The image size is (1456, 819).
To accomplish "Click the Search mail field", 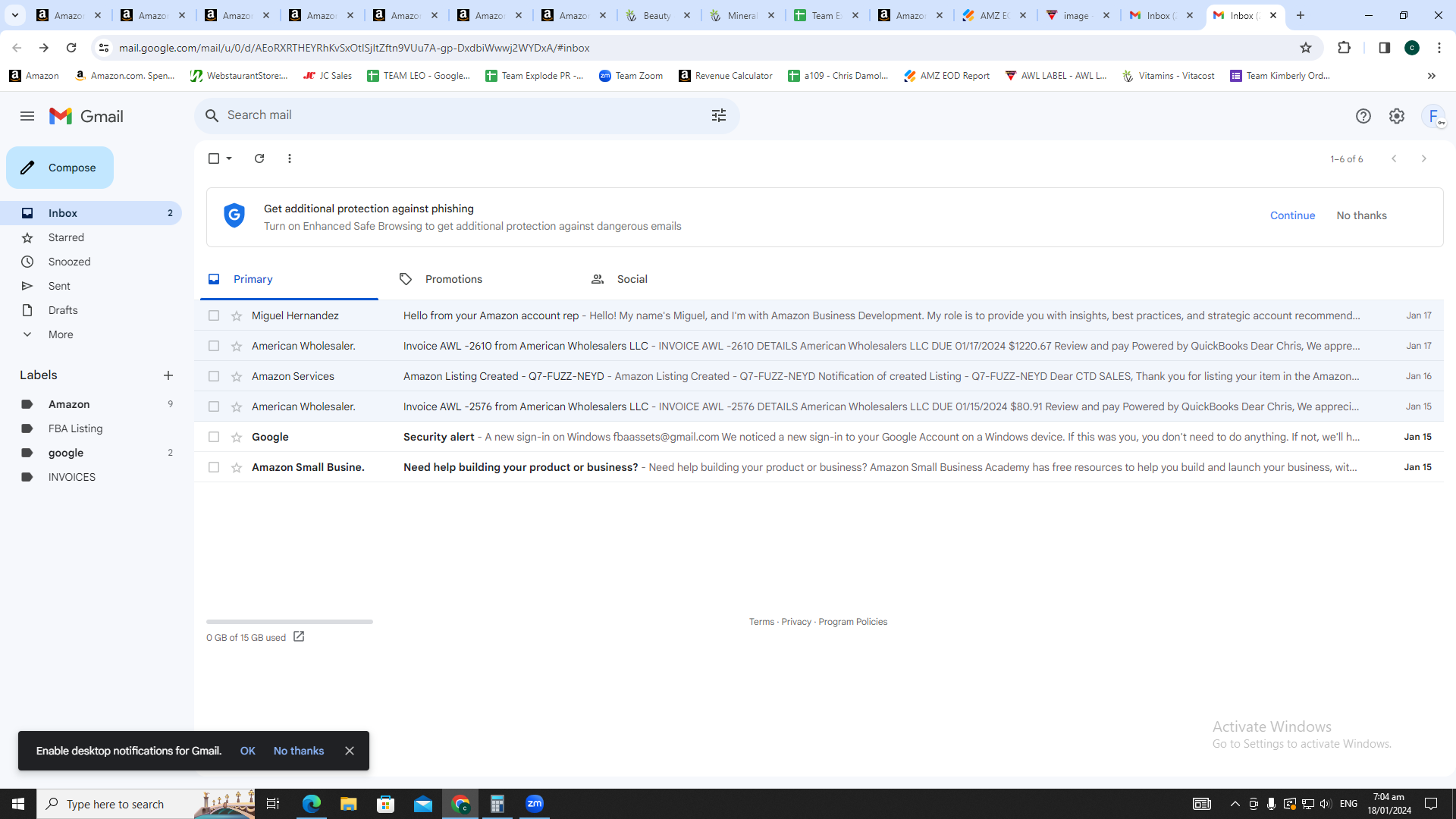I will click(466, 115).
